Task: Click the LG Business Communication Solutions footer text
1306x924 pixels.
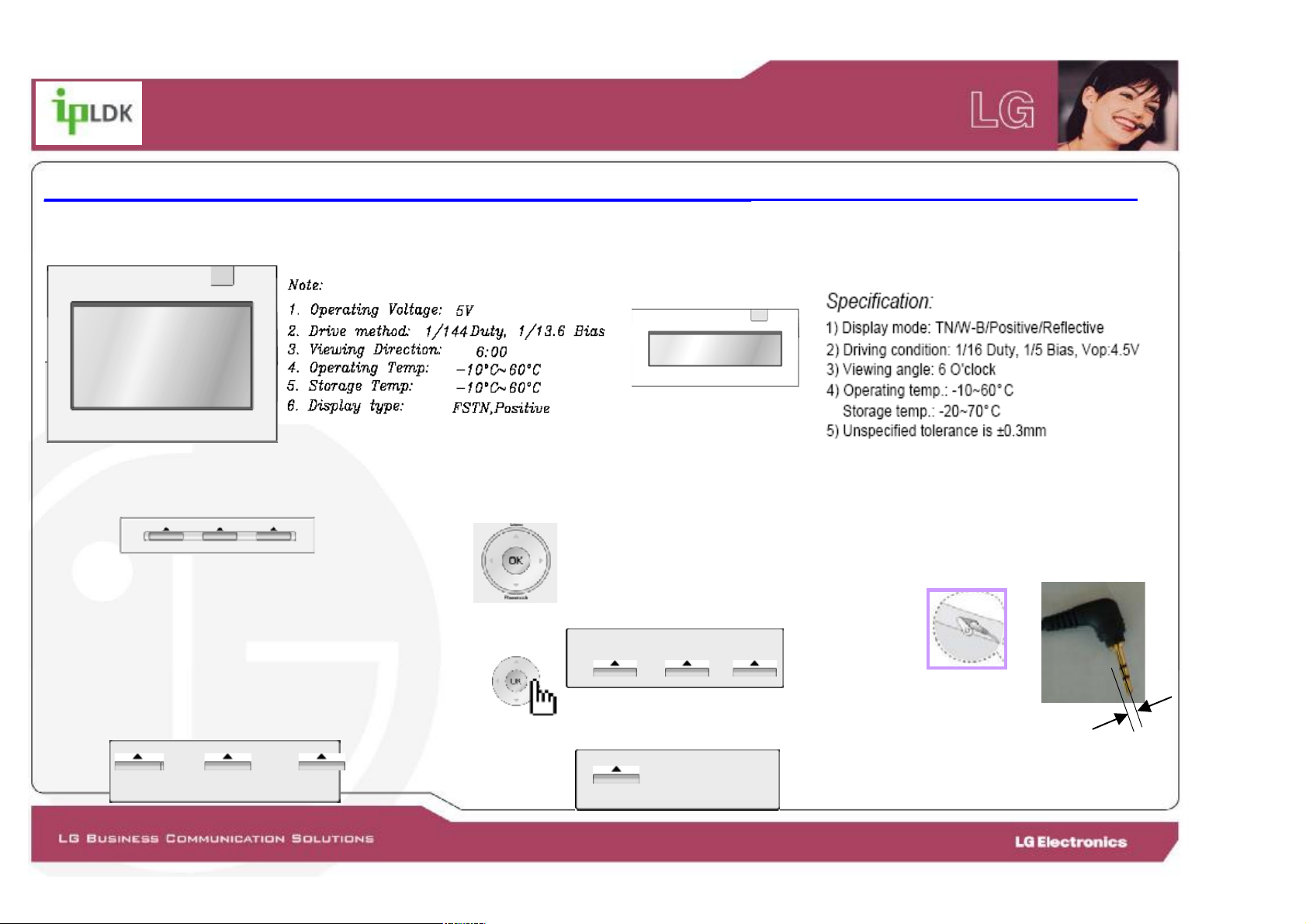Action: [x=216, y=839]
